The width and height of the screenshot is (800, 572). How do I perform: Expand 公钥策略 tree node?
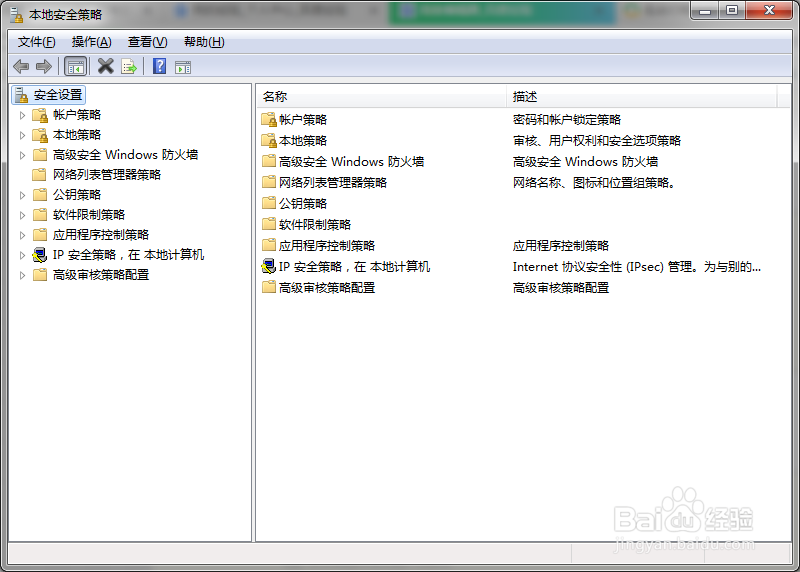[x=22, y=195]
